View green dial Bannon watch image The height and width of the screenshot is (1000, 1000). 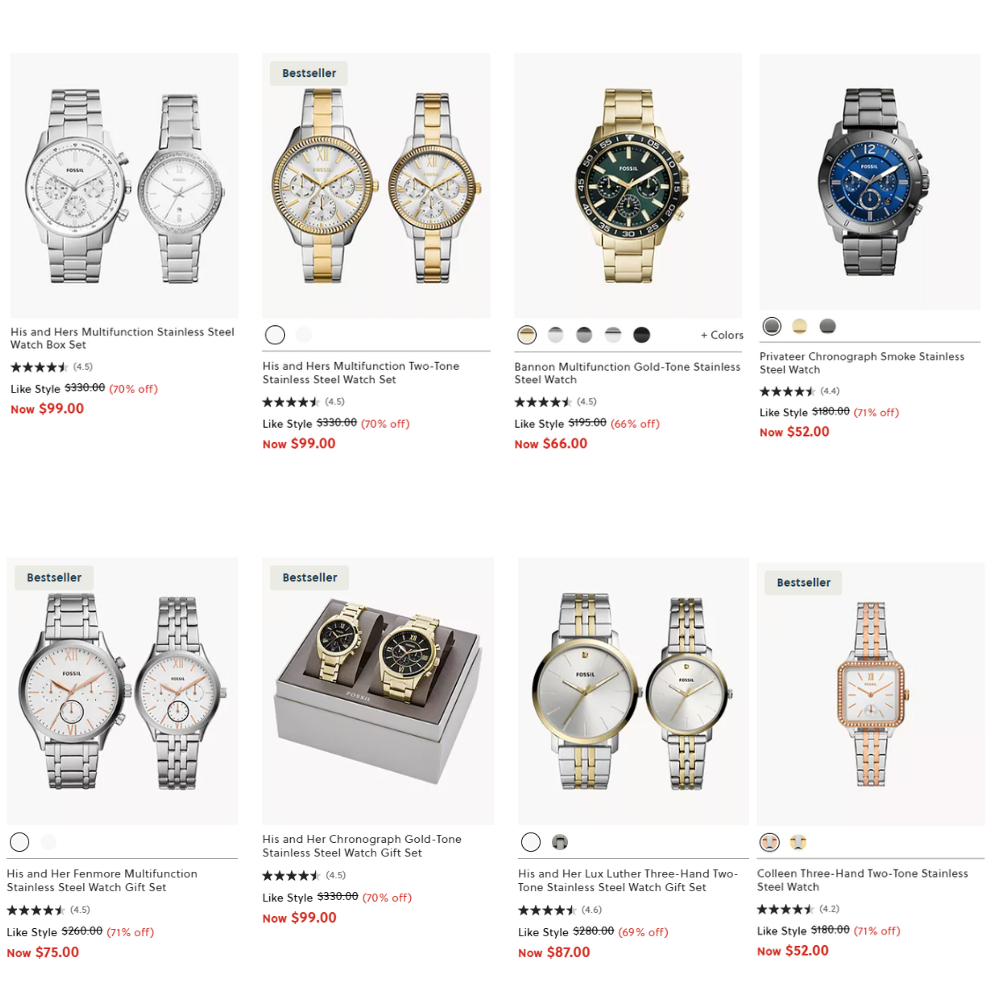click(628, 186)
